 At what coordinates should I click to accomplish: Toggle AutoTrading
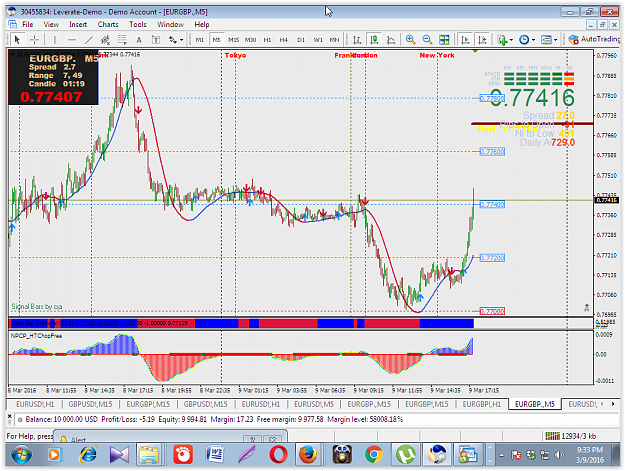(595, 39)
